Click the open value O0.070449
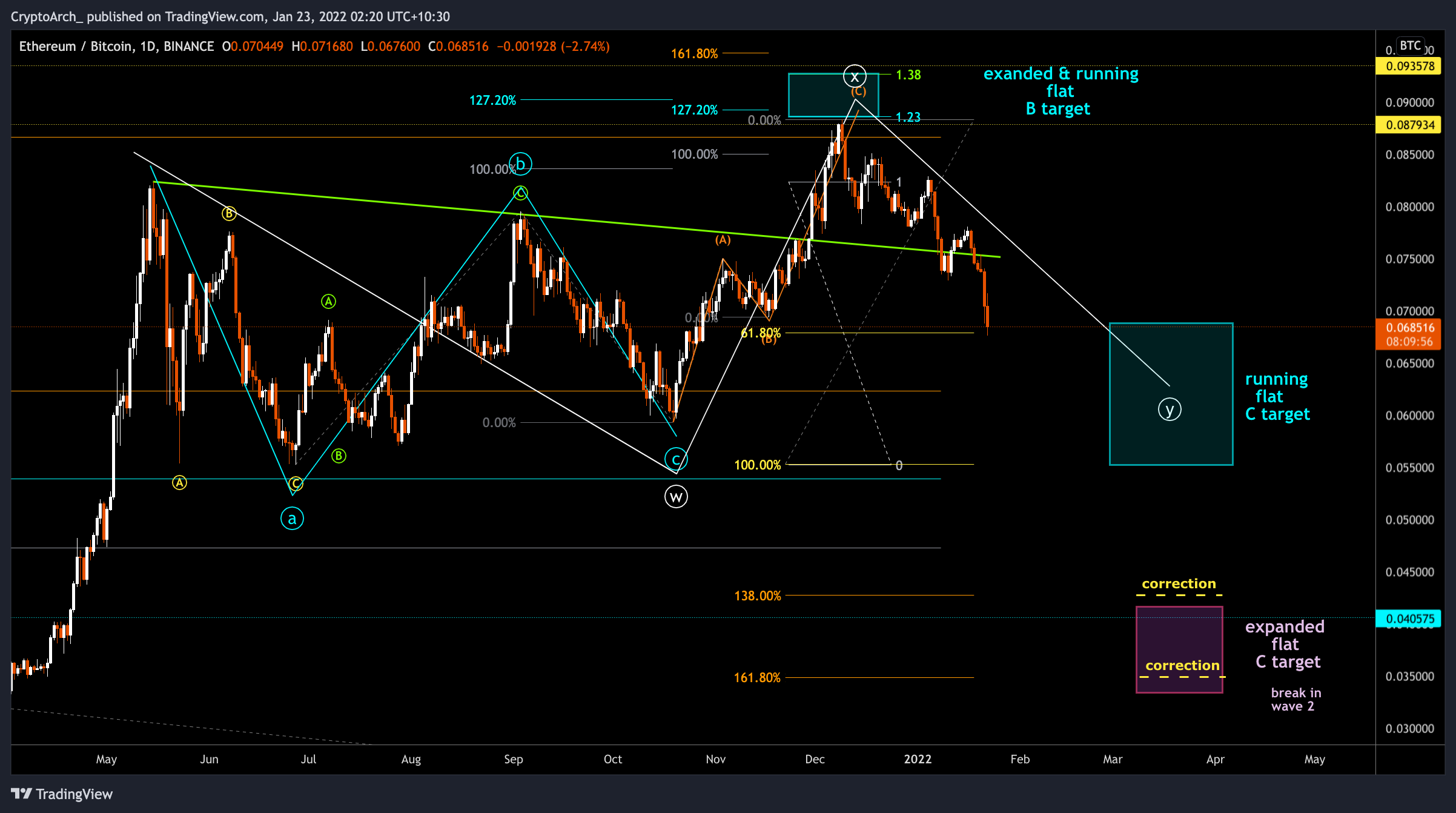 click(x=253, y=47)
